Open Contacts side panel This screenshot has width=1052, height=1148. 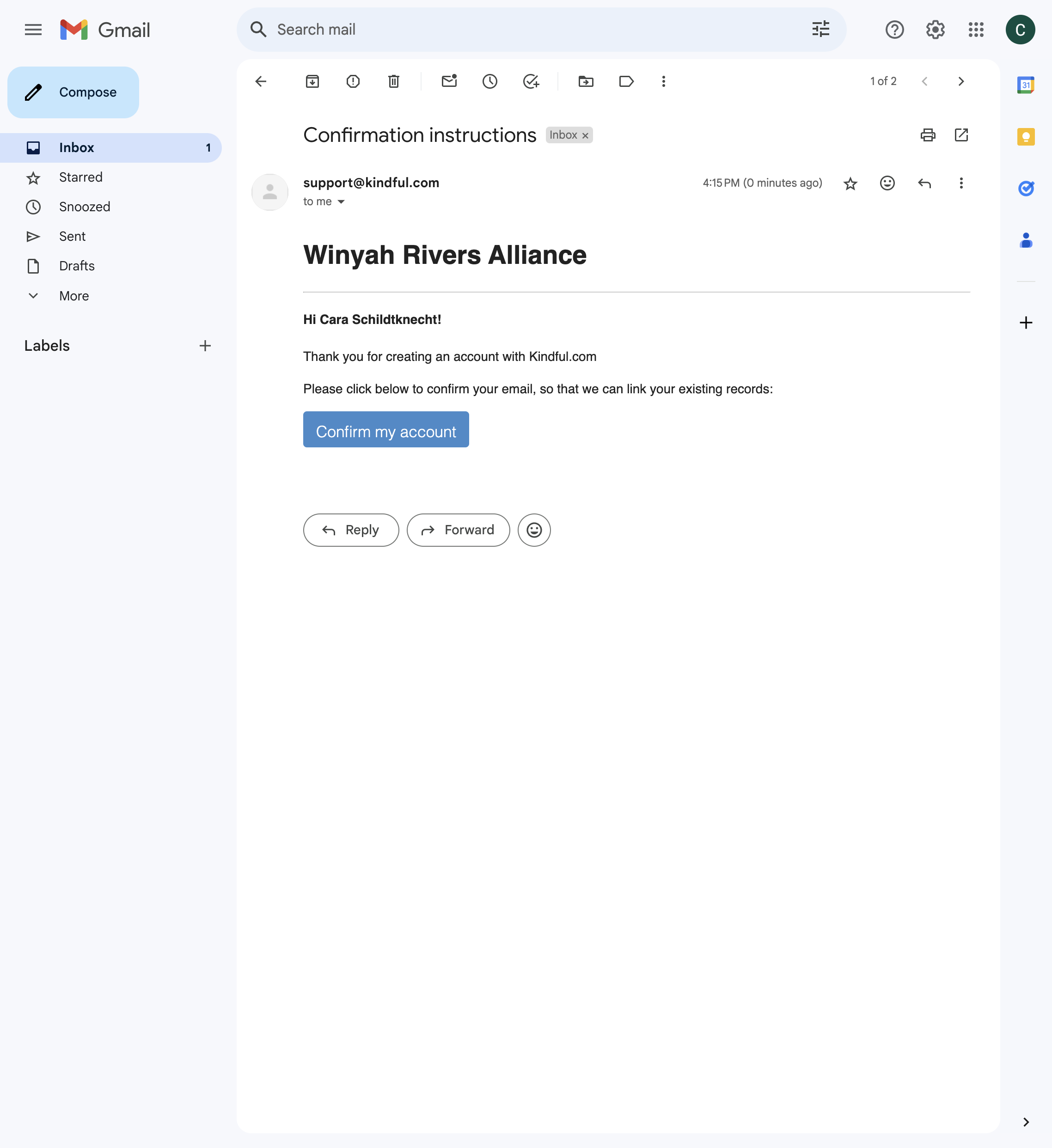point(1025,240)
